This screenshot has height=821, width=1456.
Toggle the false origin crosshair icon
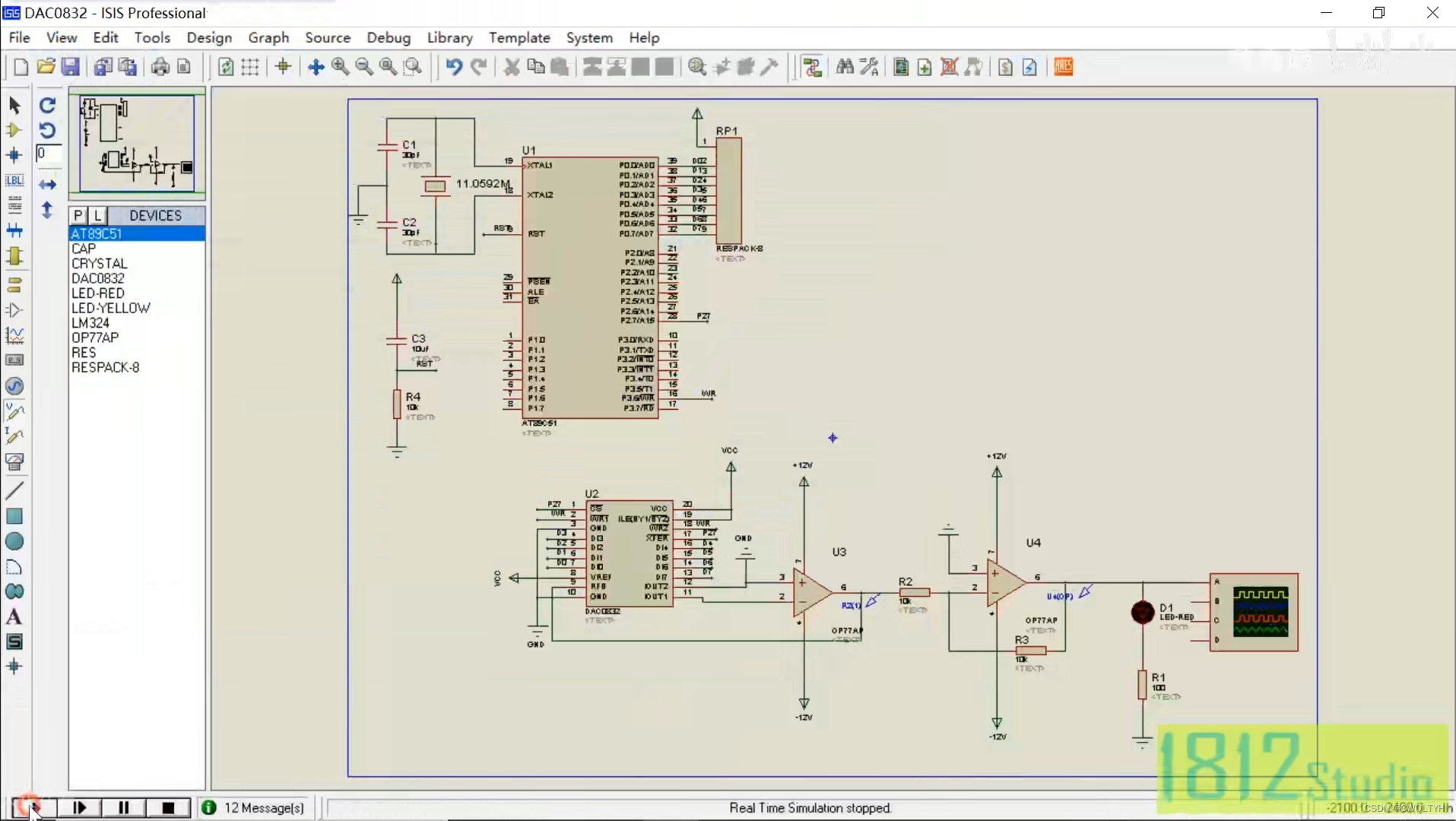(x=284, y=67)
